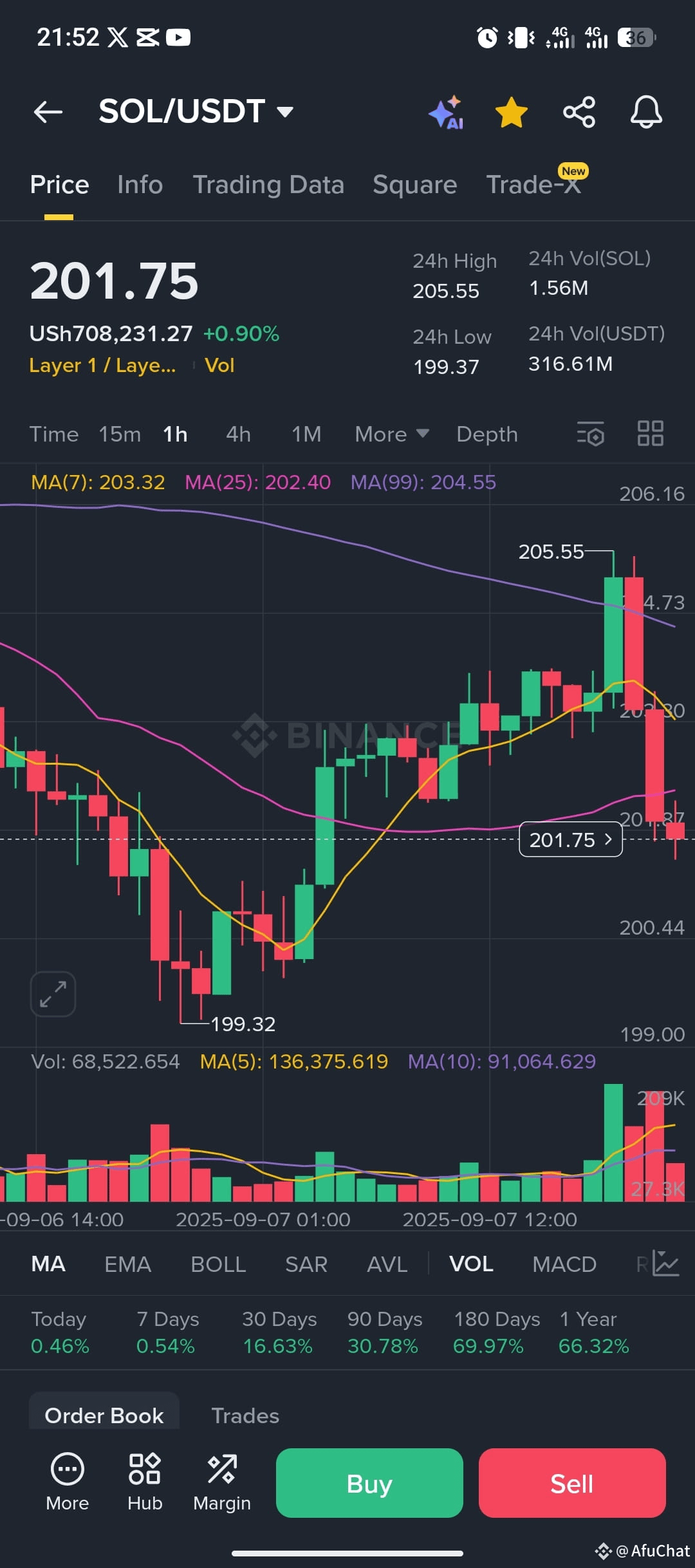Screen dimensions: 695x1568
Task: Tap the MA(25): 202.40 label
Action: coord(257,482)
